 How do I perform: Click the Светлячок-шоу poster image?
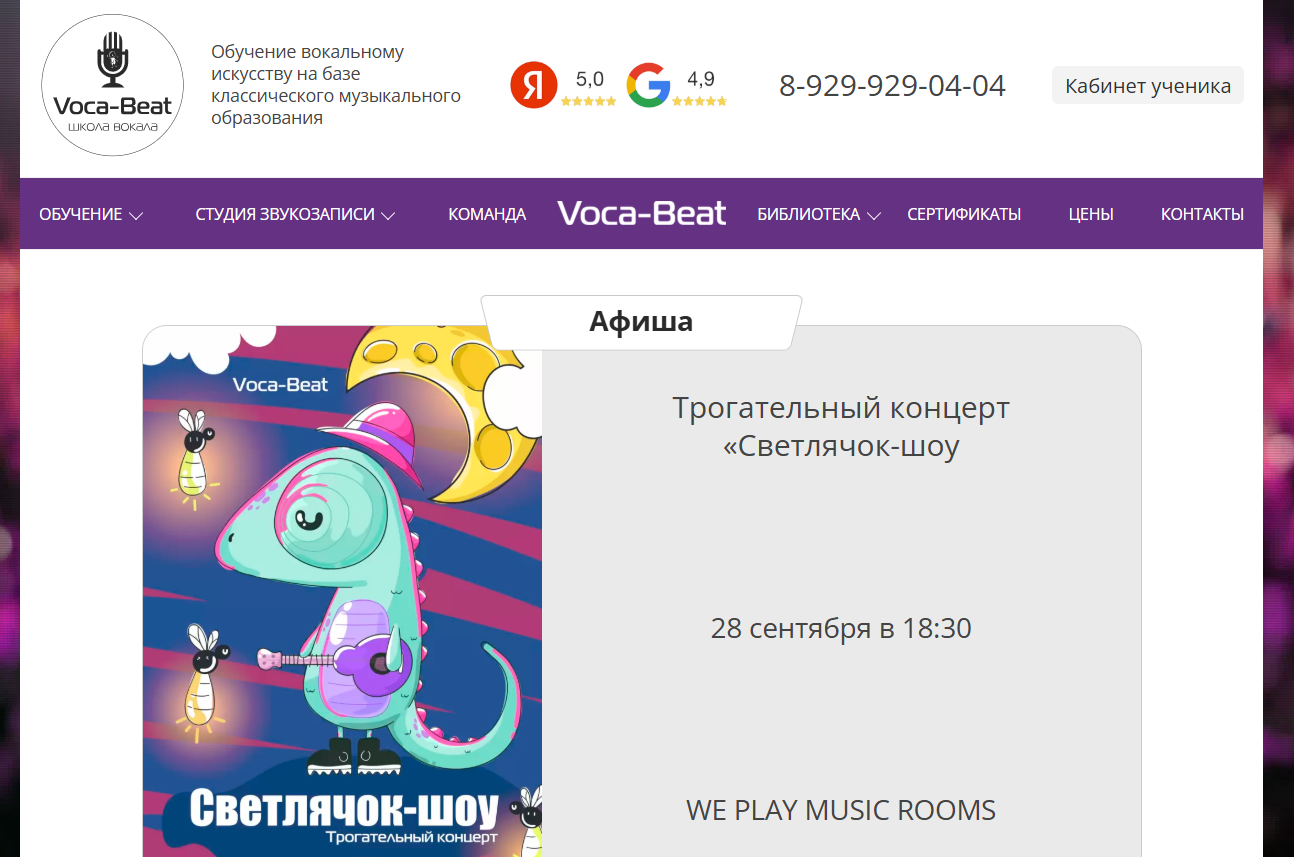[x=342, y=591]
